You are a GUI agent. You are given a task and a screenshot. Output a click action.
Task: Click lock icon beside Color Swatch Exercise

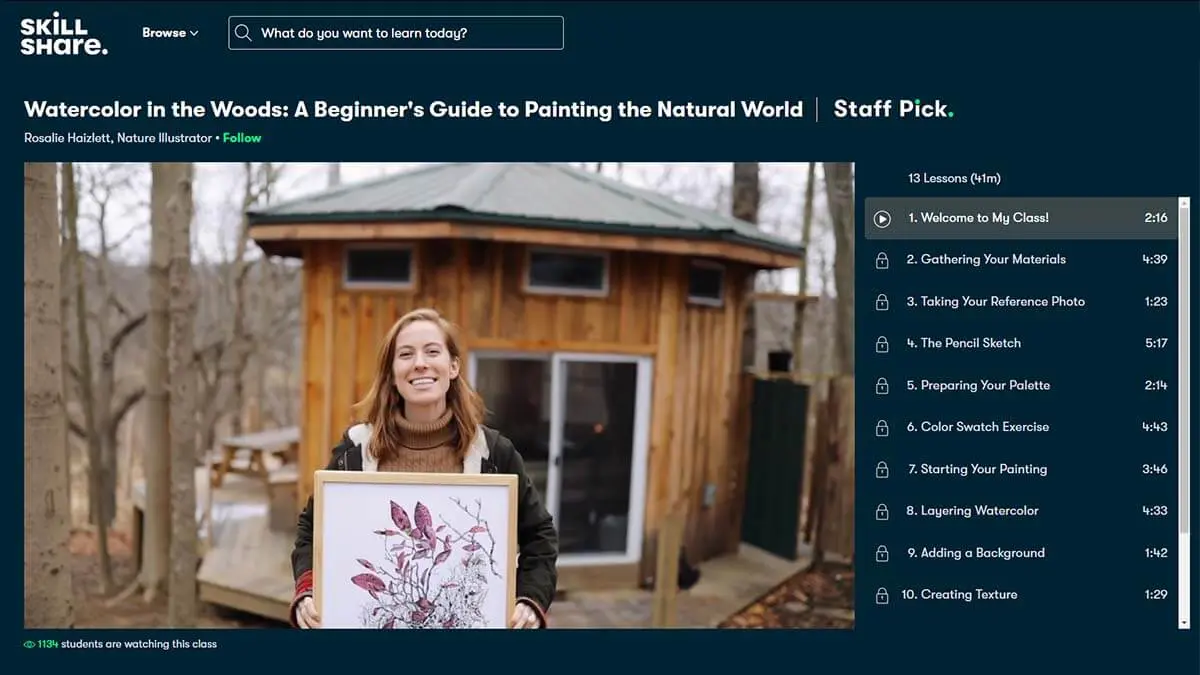tap(882, 428)
